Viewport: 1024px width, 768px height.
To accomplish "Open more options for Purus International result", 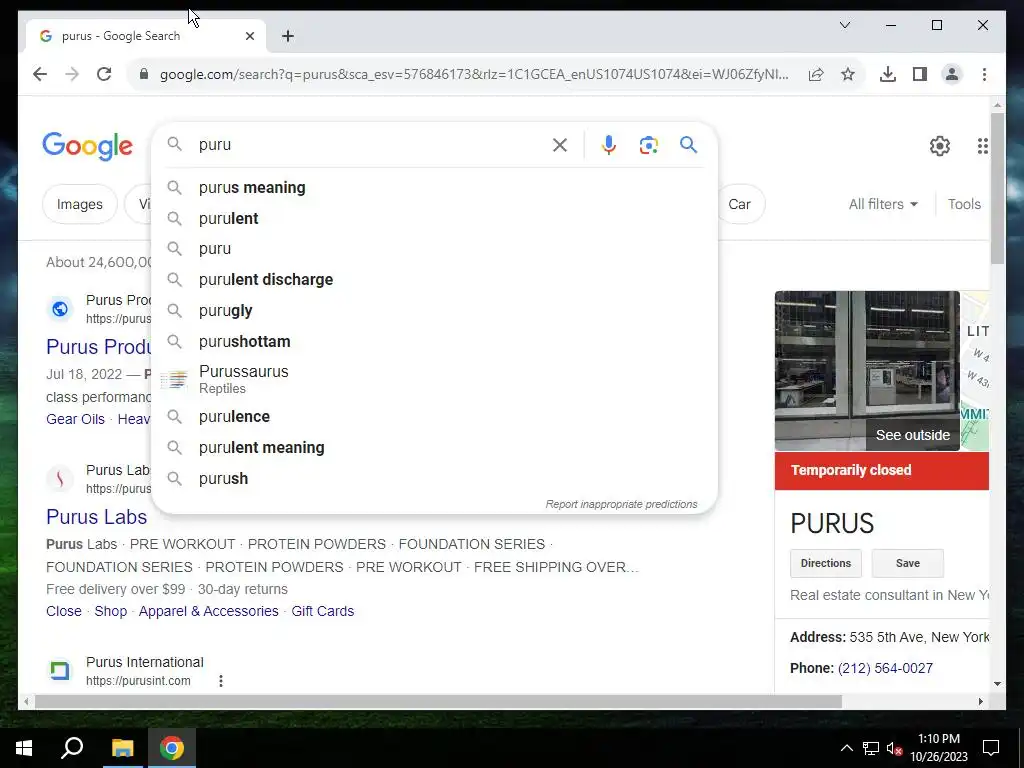I will [221, 681].
